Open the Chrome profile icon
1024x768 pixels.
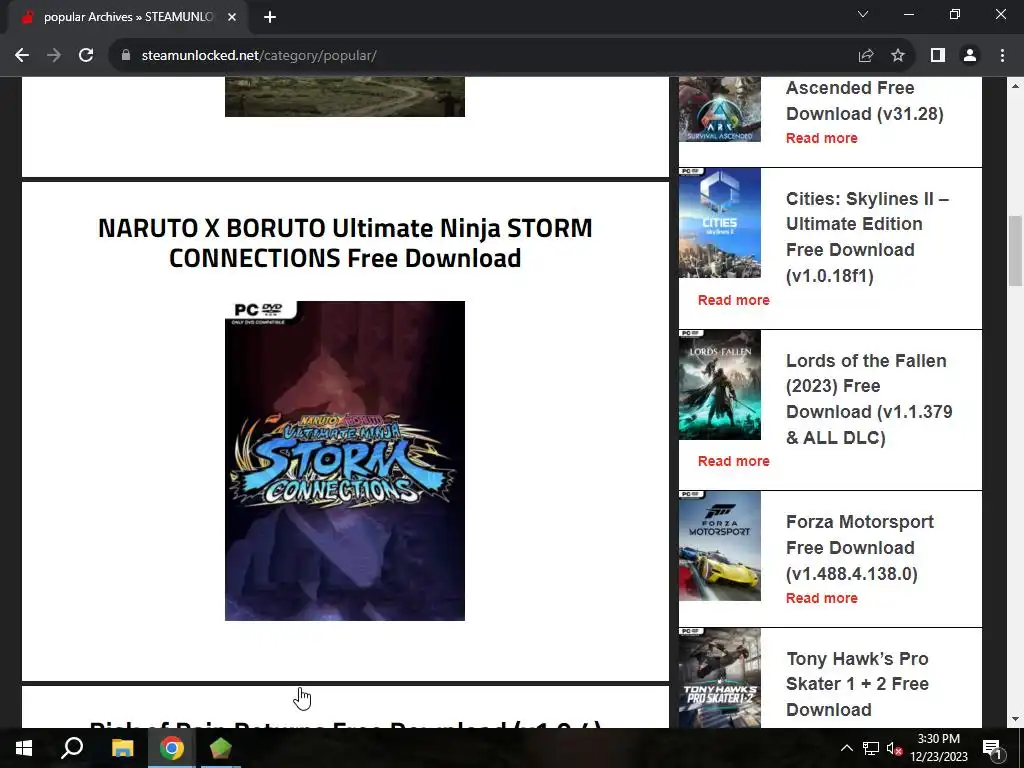[970, 56]
